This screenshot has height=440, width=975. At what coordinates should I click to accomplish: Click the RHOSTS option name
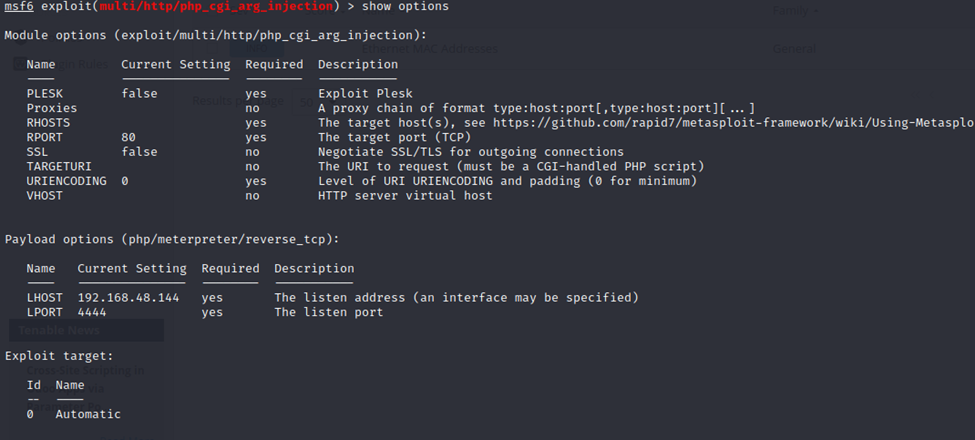tap(48, 123)
